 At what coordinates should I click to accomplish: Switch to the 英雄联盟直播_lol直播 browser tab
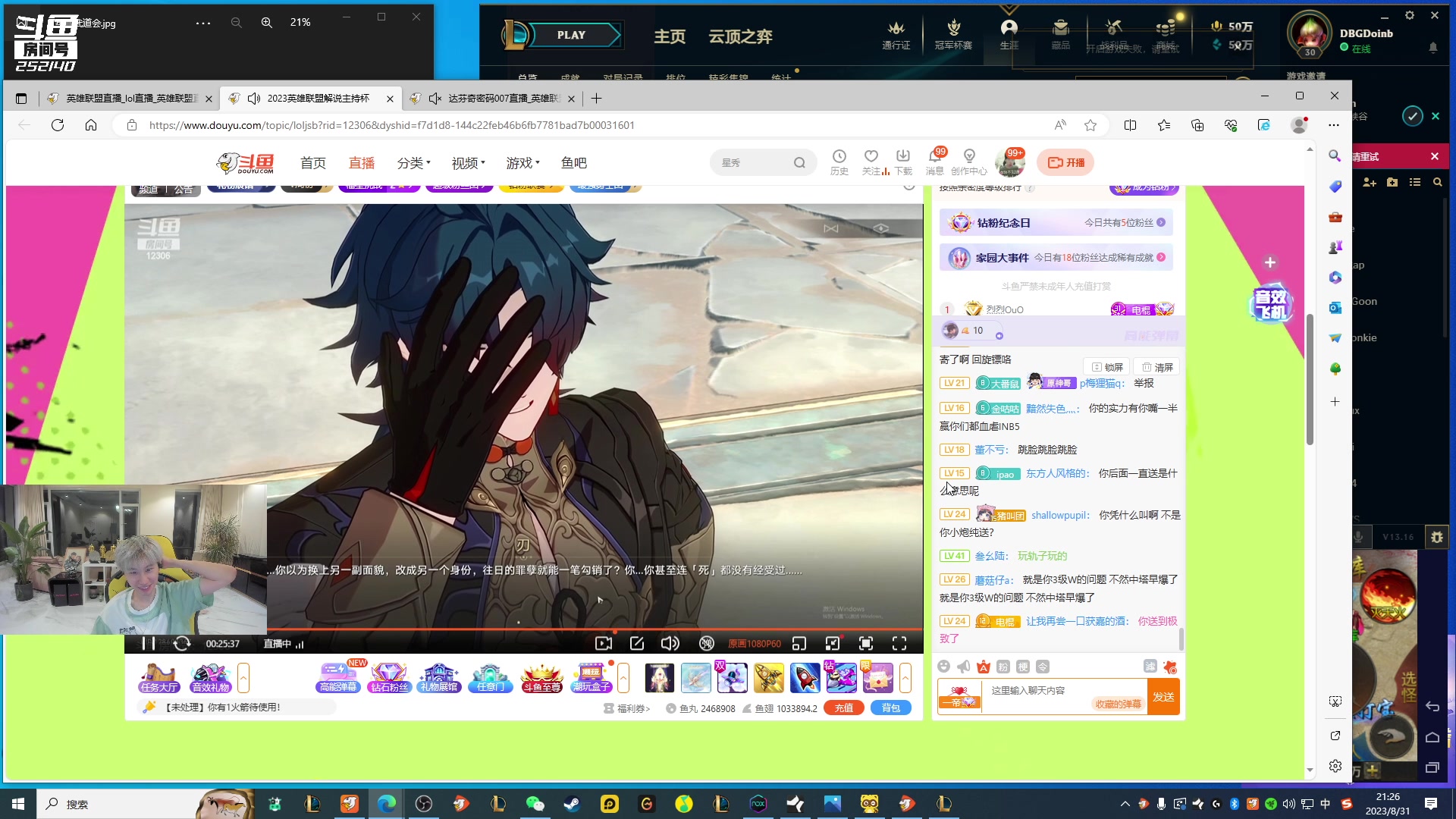click(x=129, y=99)
